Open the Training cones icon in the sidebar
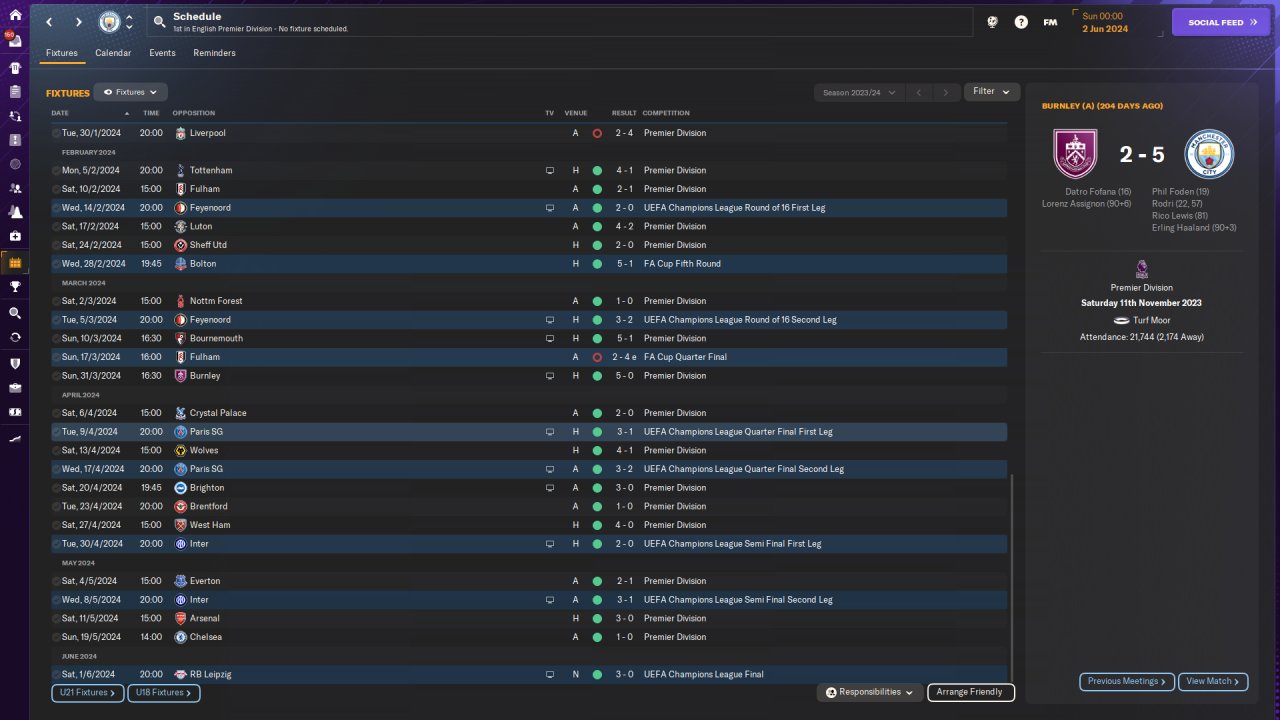 tap(15, 212)
